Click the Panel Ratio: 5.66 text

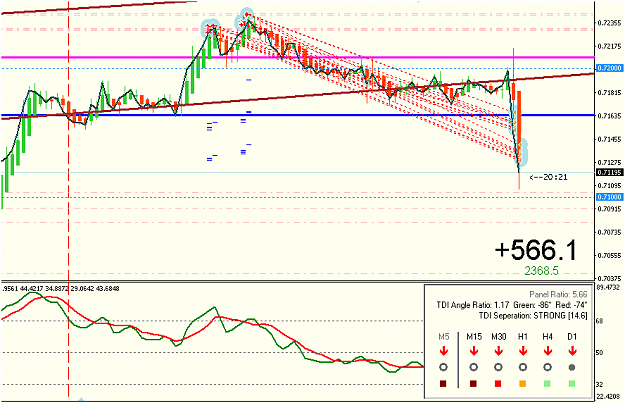558,295
